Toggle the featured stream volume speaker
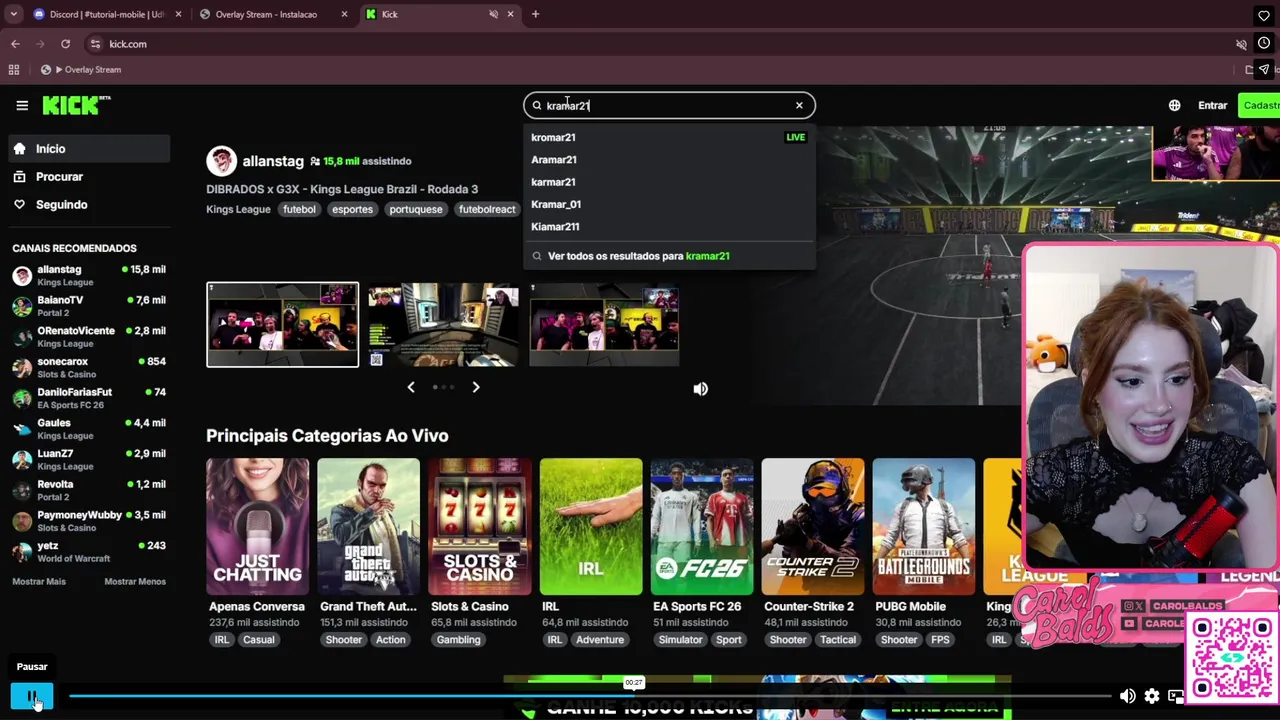The width and height of the screenshot is (1280, 720). [700, 389]
